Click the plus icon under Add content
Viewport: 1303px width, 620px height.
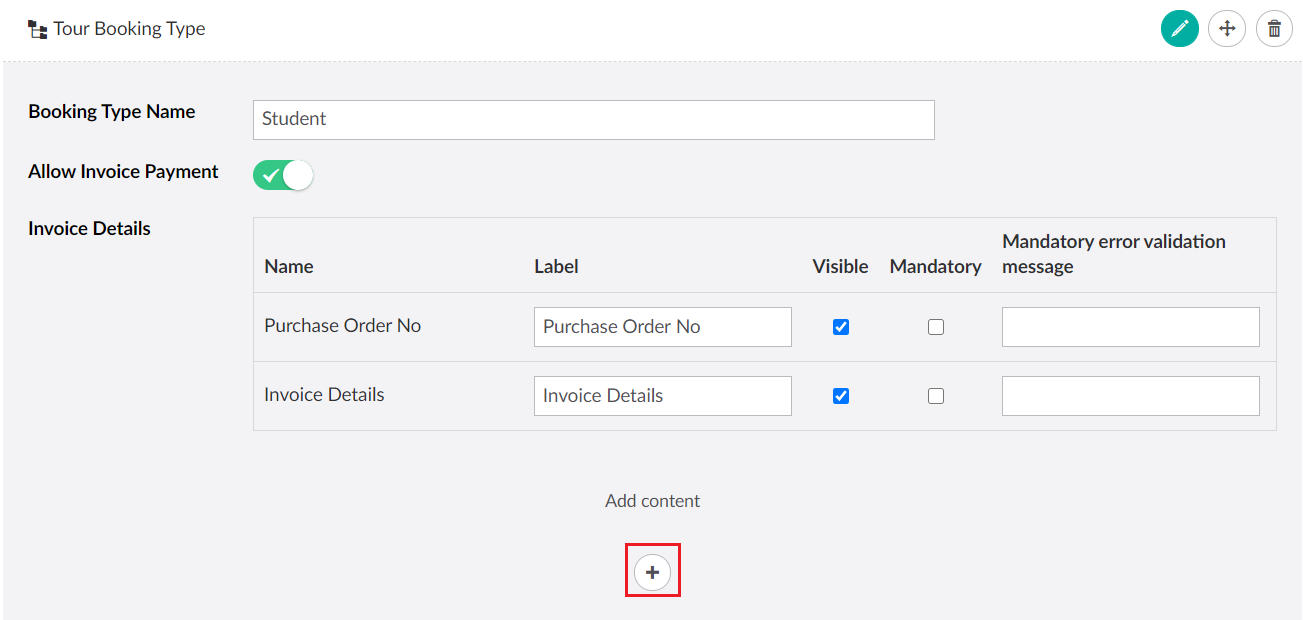click(x=652, y=572)
